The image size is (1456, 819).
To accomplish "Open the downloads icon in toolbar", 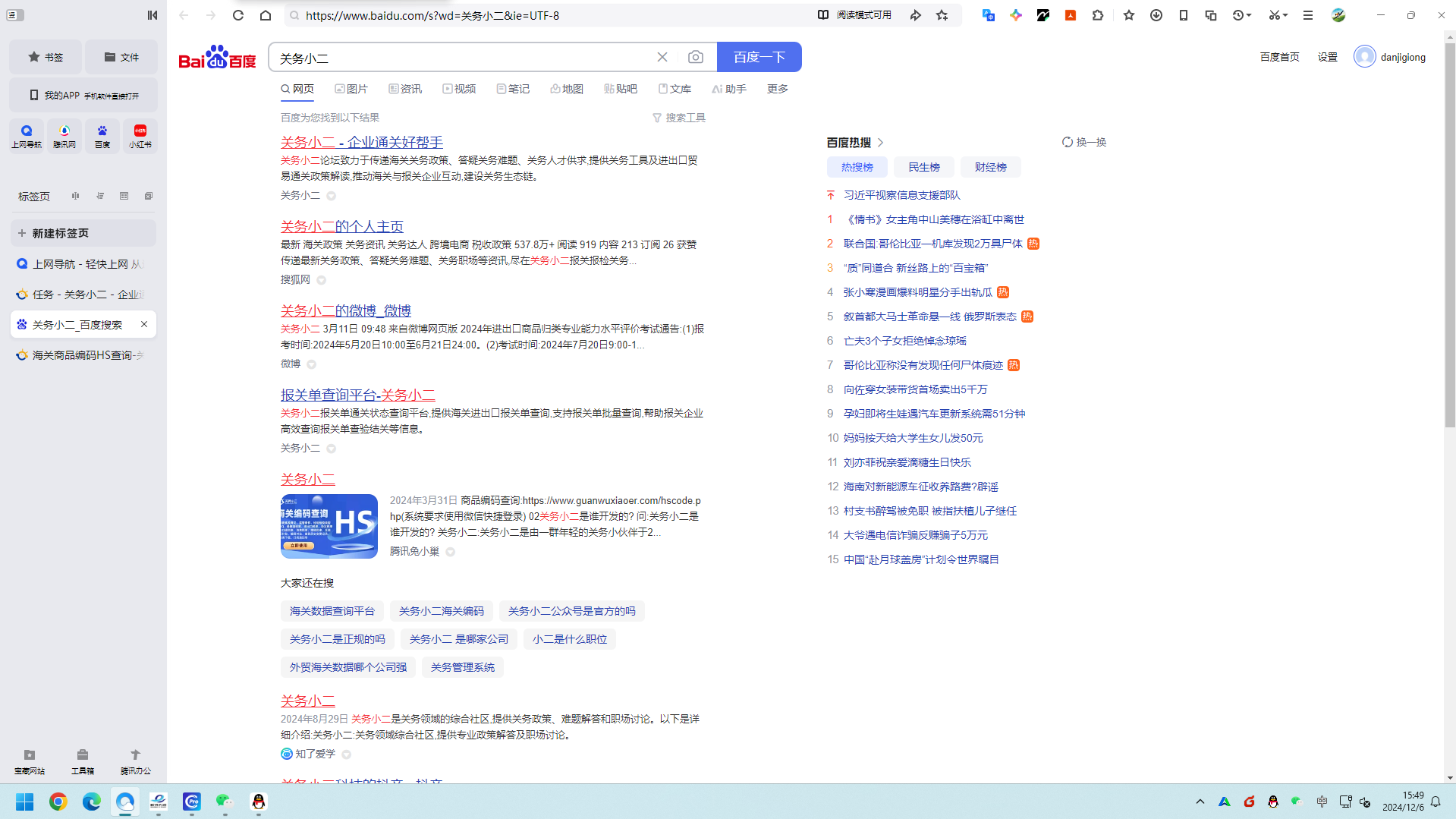I will 1156,15.
